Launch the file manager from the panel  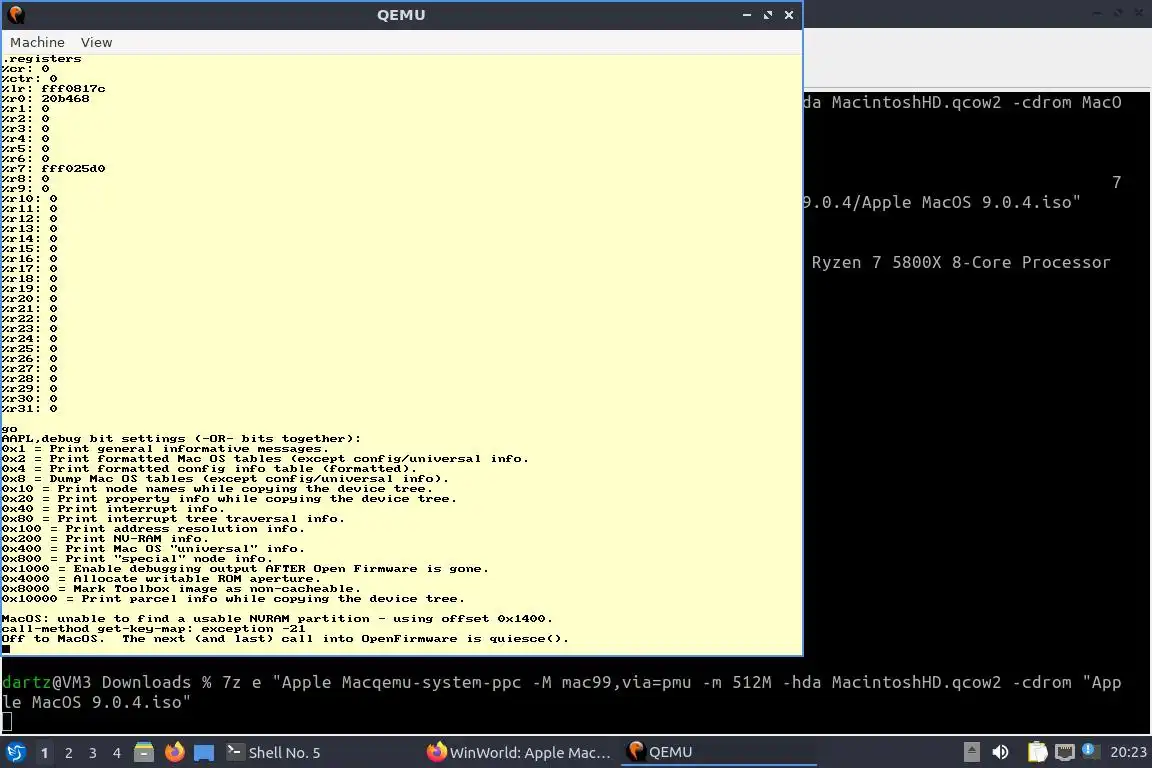coord(144,753)
